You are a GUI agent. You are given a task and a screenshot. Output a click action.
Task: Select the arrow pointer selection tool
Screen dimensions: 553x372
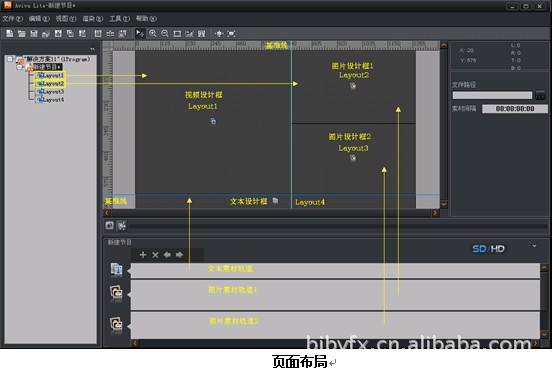tap(140, 33)
